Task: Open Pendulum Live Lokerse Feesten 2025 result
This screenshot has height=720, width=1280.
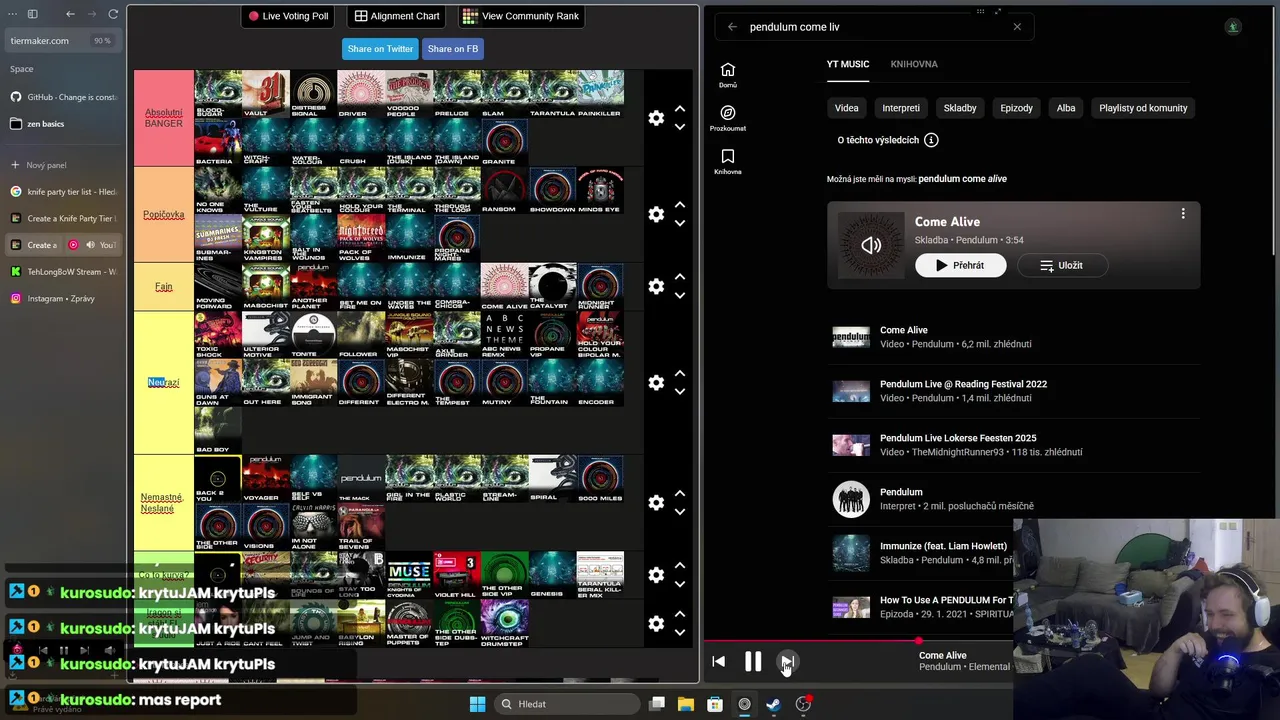Action: (x=1013, y=445)
